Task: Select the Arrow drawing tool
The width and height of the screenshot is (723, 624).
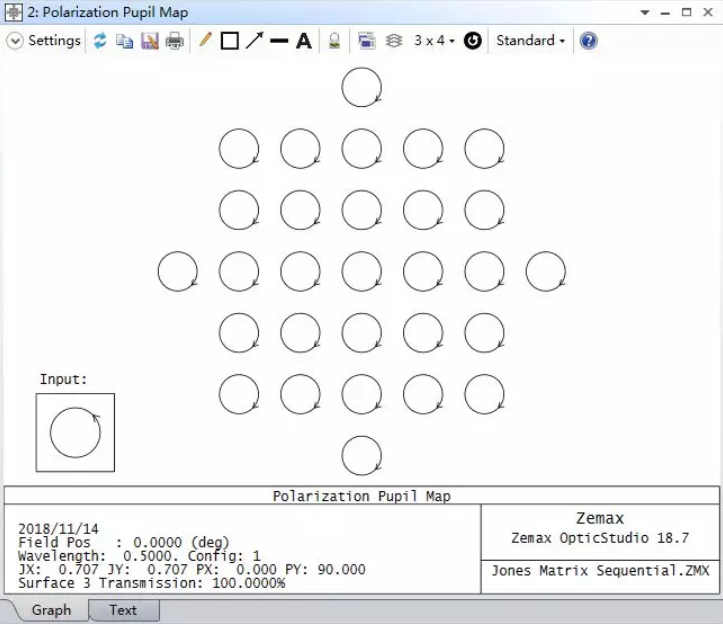Action: [x=254, y=41]
